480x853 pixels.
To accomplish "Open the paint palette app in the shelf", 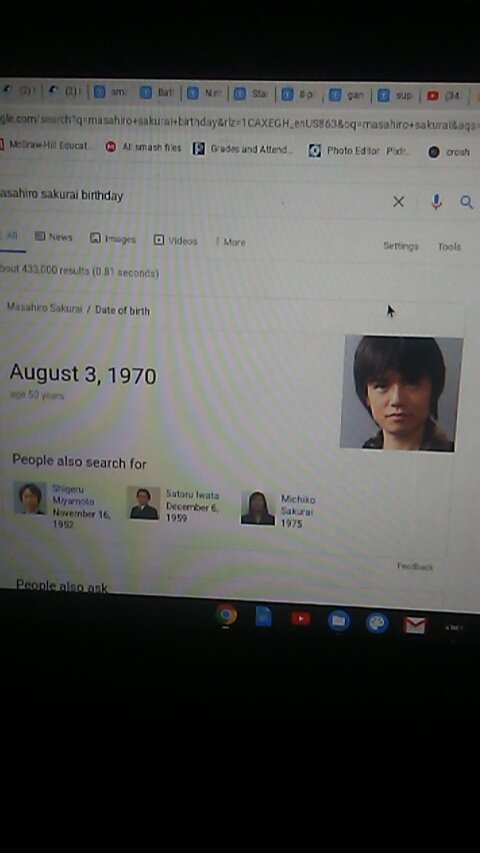I will click(x=377, y=622).
